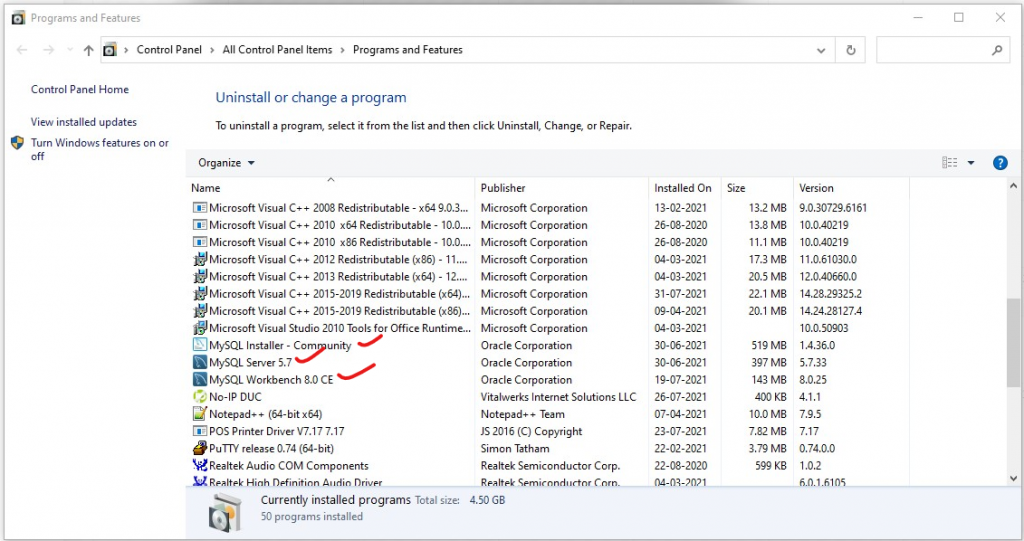Select the PuTTY release 0.74 (64-bit) entry
The image size is (1024, 541).
pos(549,448)
